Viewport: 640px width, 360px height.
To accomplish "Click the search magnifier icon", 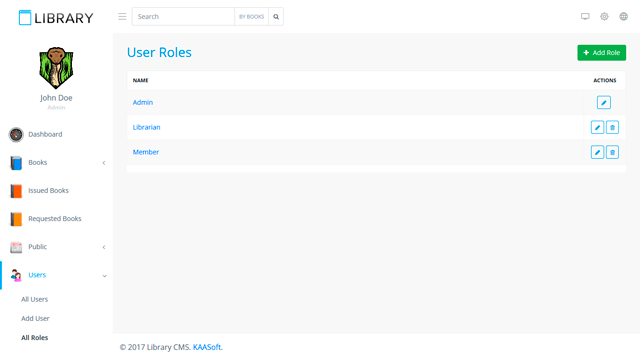I will [x=276, y=17].
